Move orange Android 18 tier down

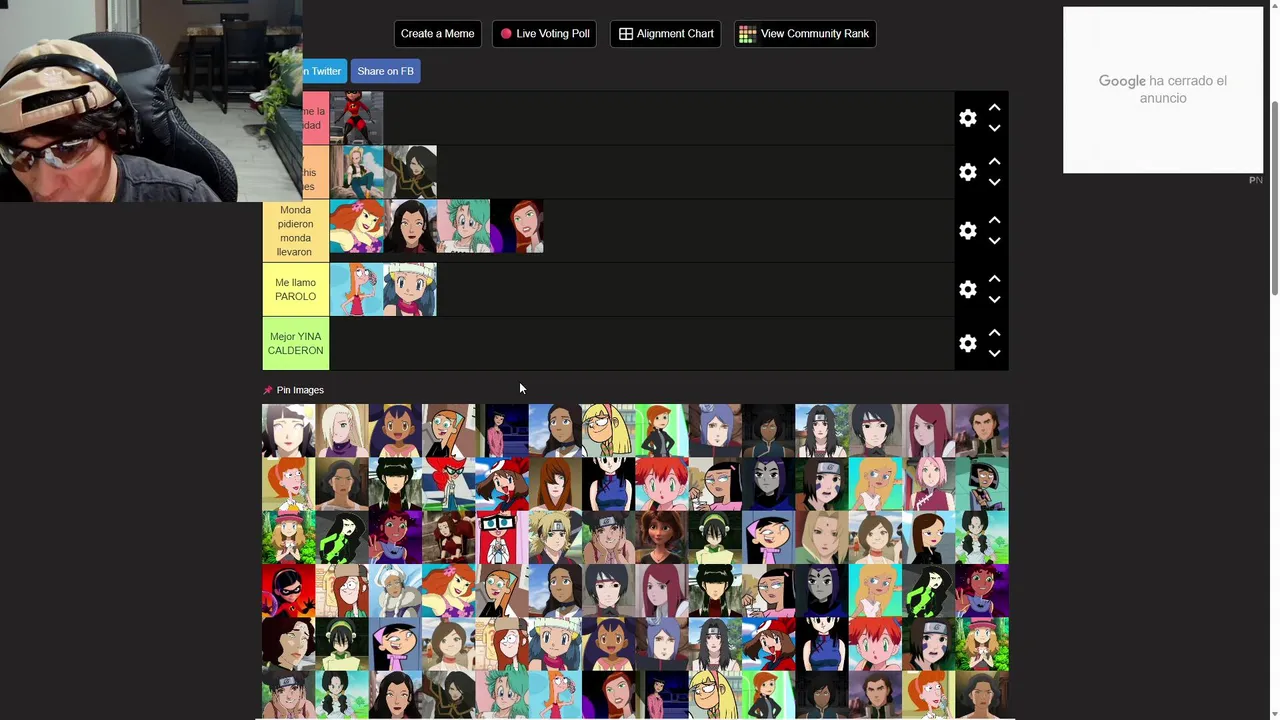pos(994,182)
